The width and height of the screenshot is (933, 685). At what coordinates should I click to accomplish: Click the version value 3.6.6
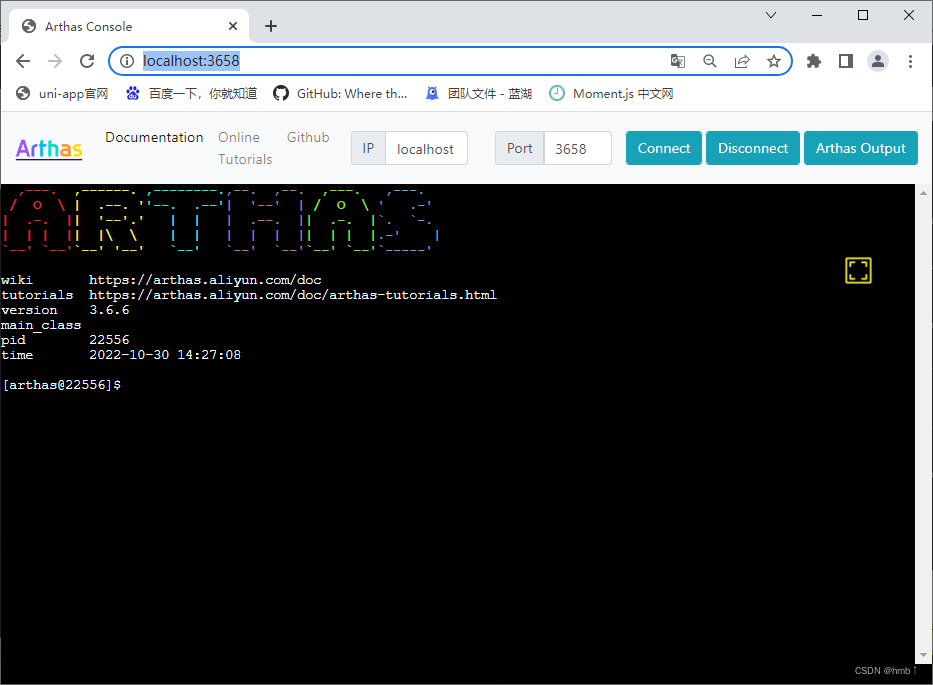click(x=109, y=310)
